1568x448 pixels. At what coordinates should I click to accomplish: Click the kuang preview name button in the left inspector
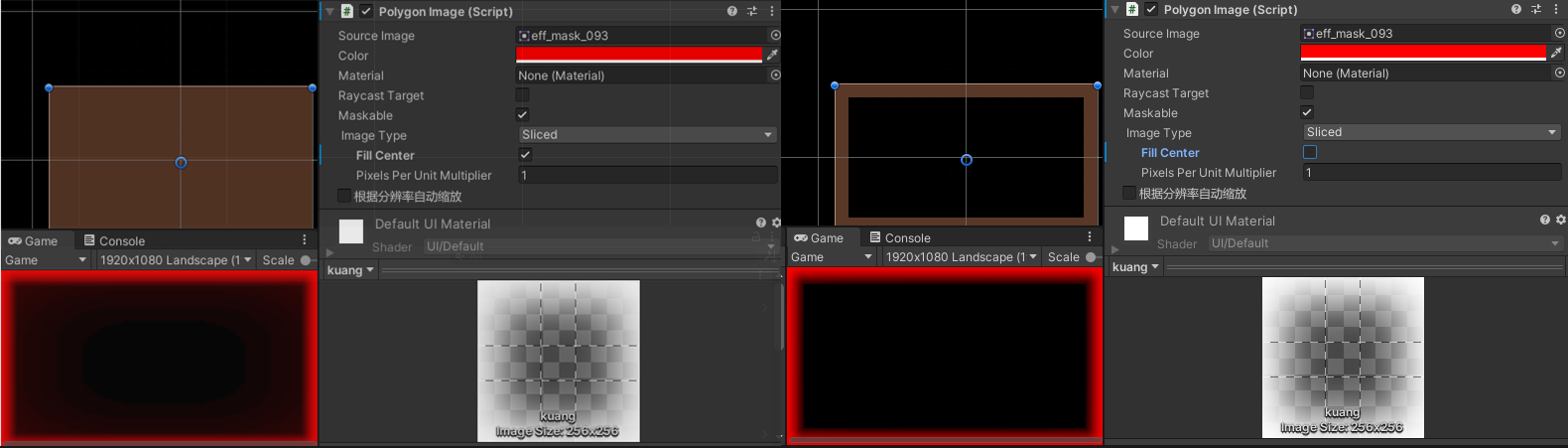[350, 270]
